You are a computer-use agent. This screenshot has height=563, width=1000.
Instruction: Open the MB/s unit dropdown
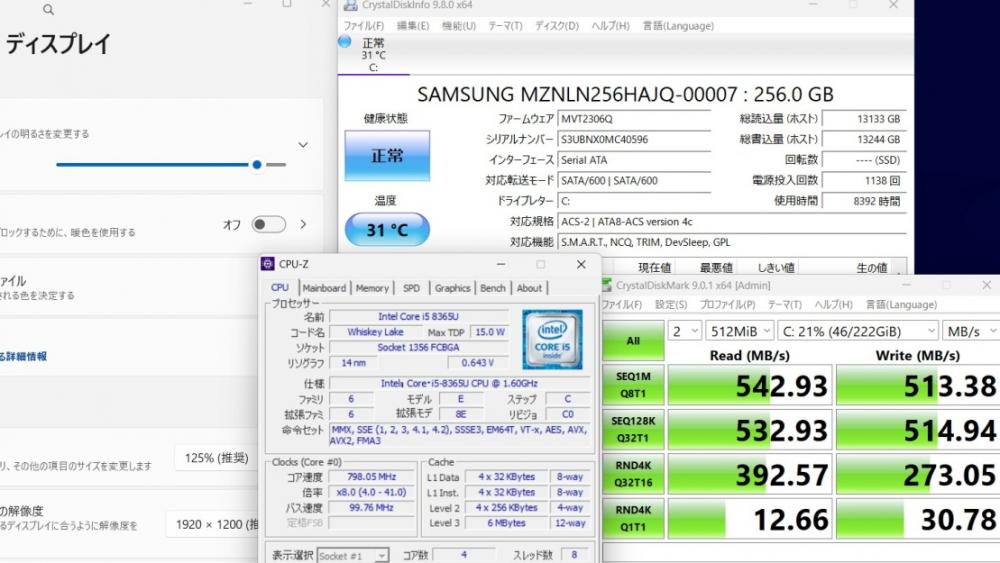point(971,332)
